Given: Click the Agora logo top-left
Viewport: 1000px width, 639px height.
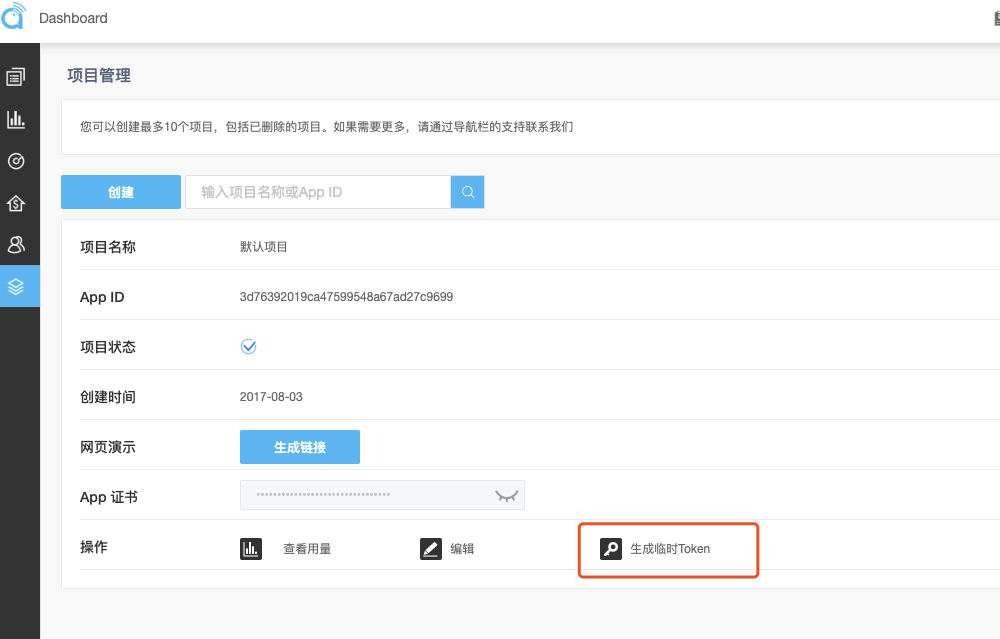Looking at the screenshot, I should (x=15, y=17).
